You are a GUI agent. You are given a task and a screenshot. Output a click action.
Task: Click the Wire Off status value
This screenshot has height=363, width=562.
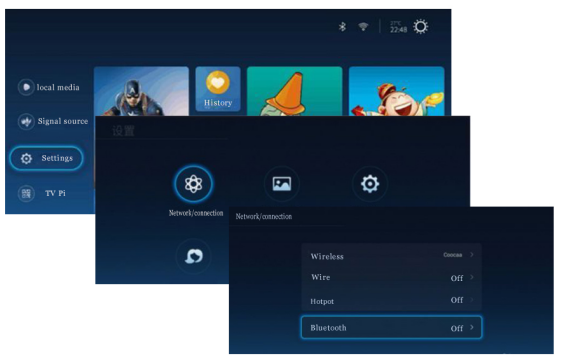(457, 278)
